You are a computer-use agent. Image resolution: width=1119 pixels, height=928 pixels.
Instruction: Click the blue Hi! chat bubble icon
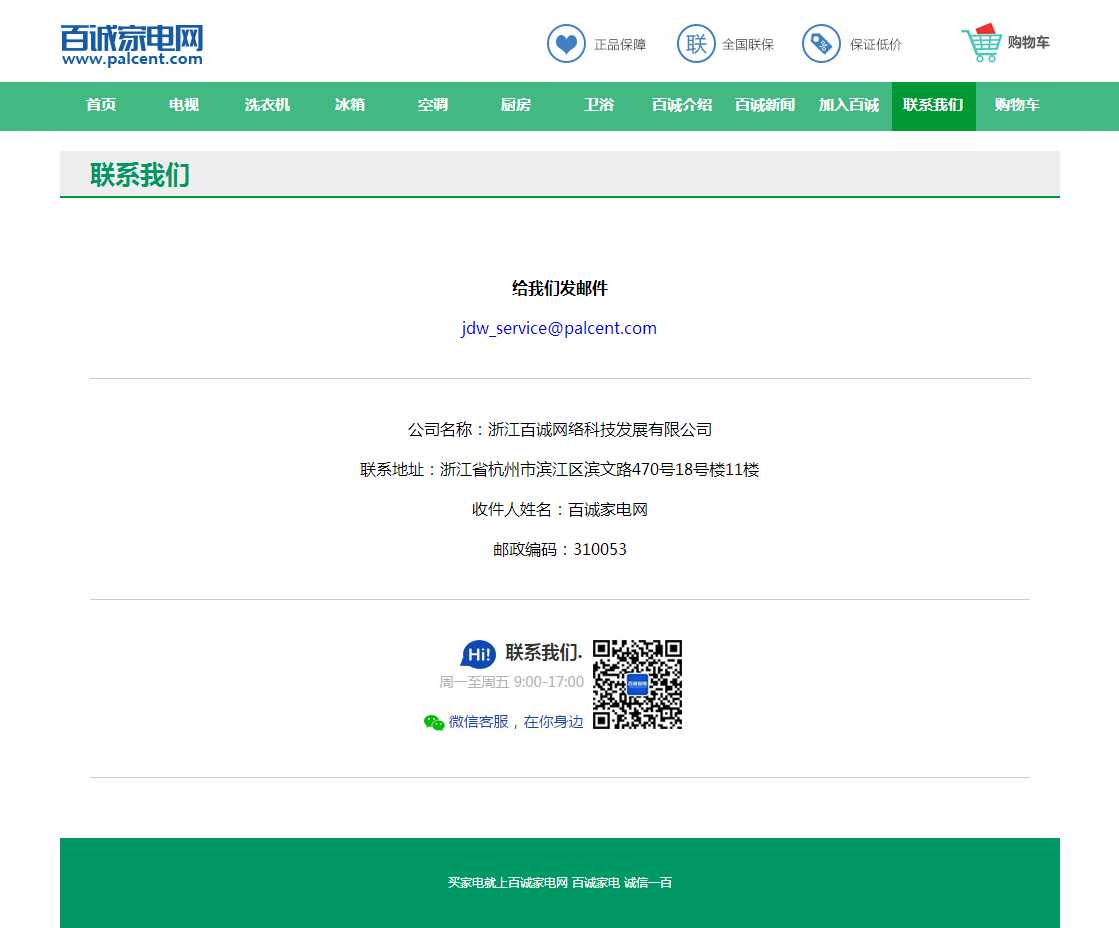(x=478, y=655)
